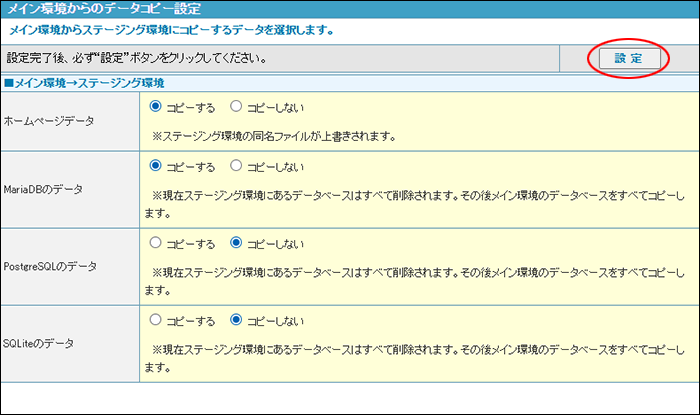This screenshot has width=700, height=415.
Task: Select コピーしない radio for ホームページデータ
Action: [x=236, y=106]
